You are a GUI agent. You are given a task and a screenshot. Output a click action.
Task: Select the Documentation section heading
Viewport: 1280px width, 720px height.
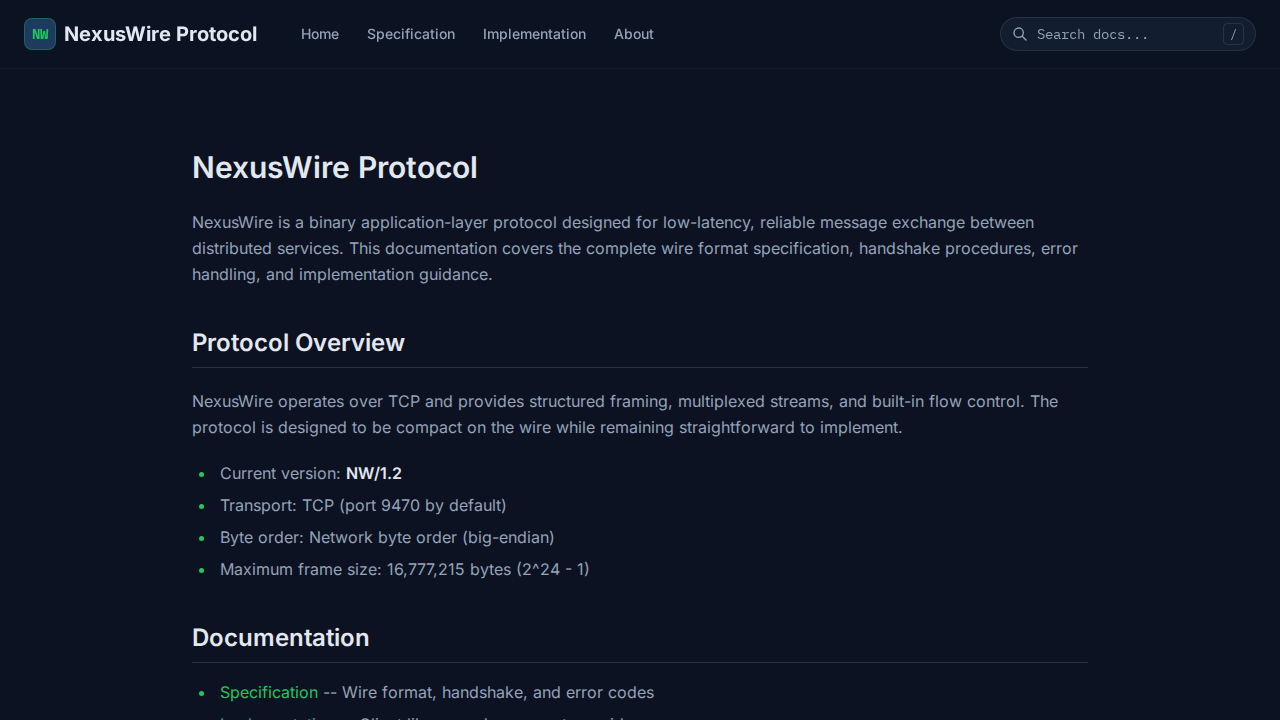[x=280, y=637]
